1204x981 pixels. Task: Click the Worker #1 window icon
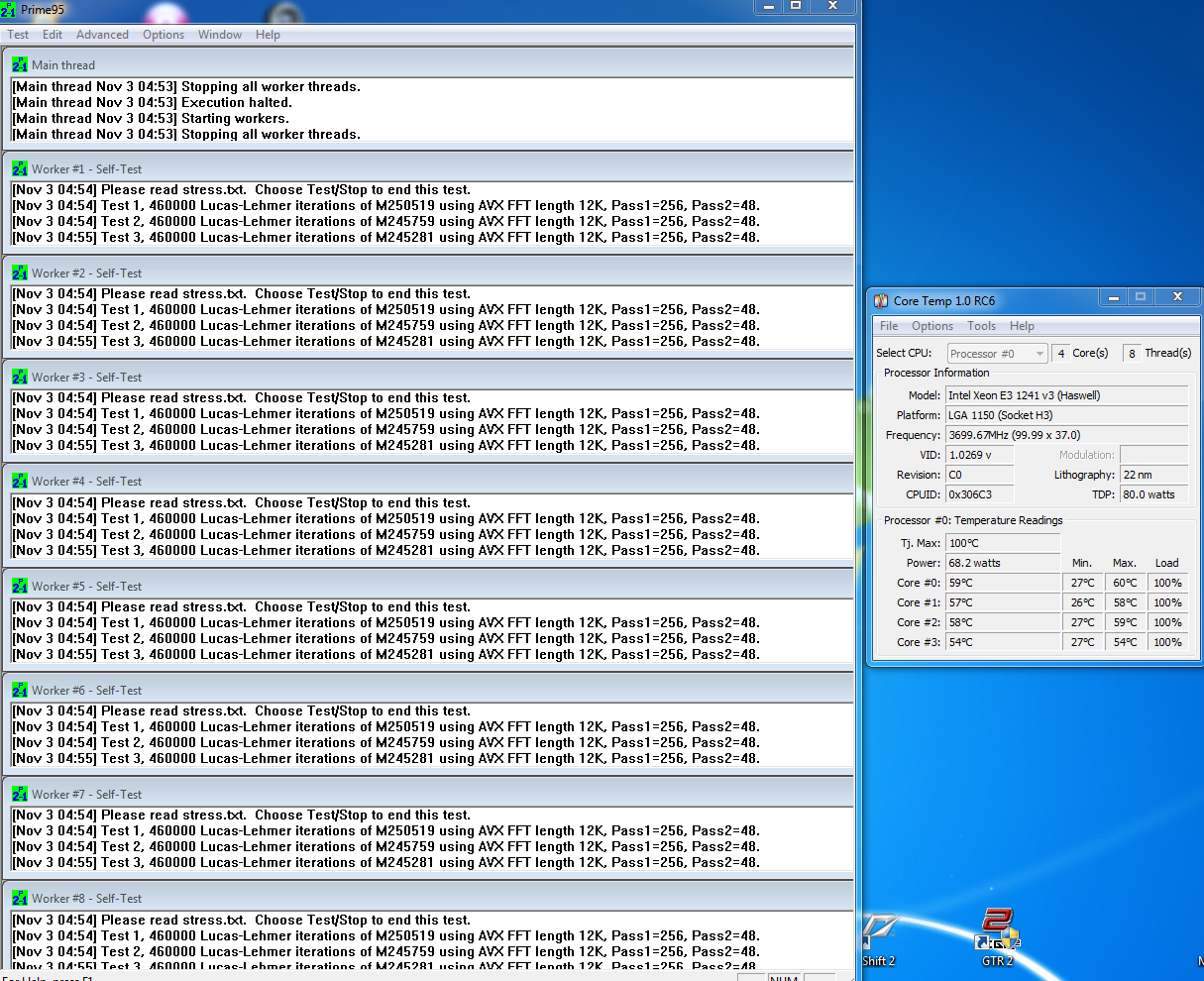click(x=20, y=168)
